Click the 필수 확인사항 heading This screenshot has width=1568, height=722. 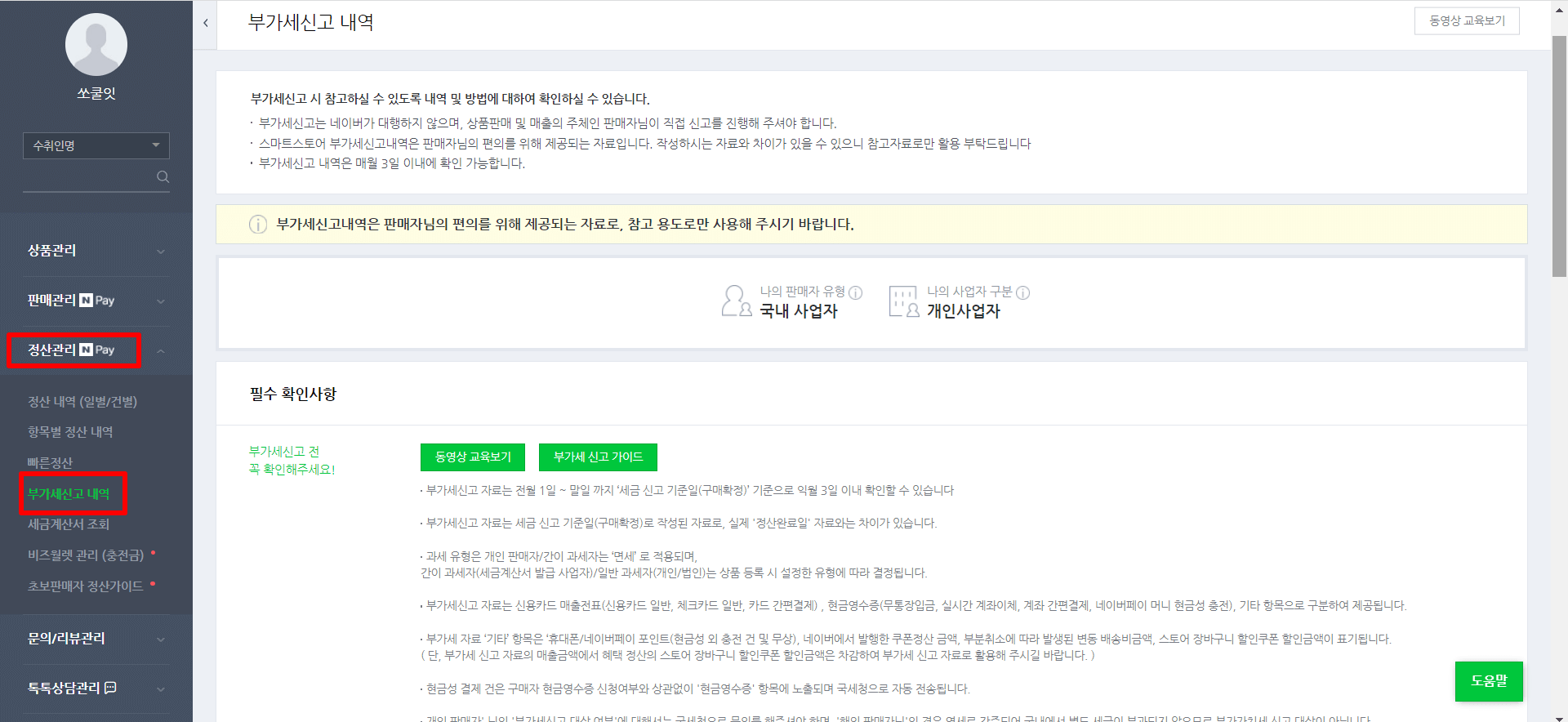click(x=293, y=394)
